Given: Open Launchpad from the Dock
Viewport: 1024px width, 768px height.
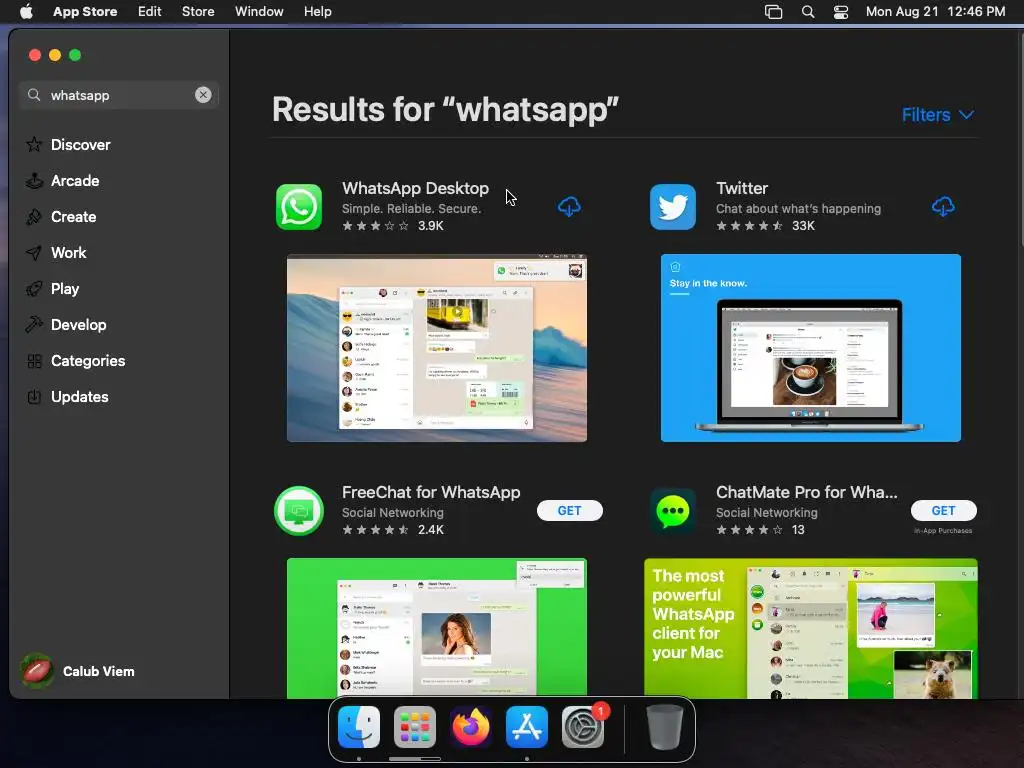Looking at the screenshot, I should pyautogui.click(x=415, y=727).
